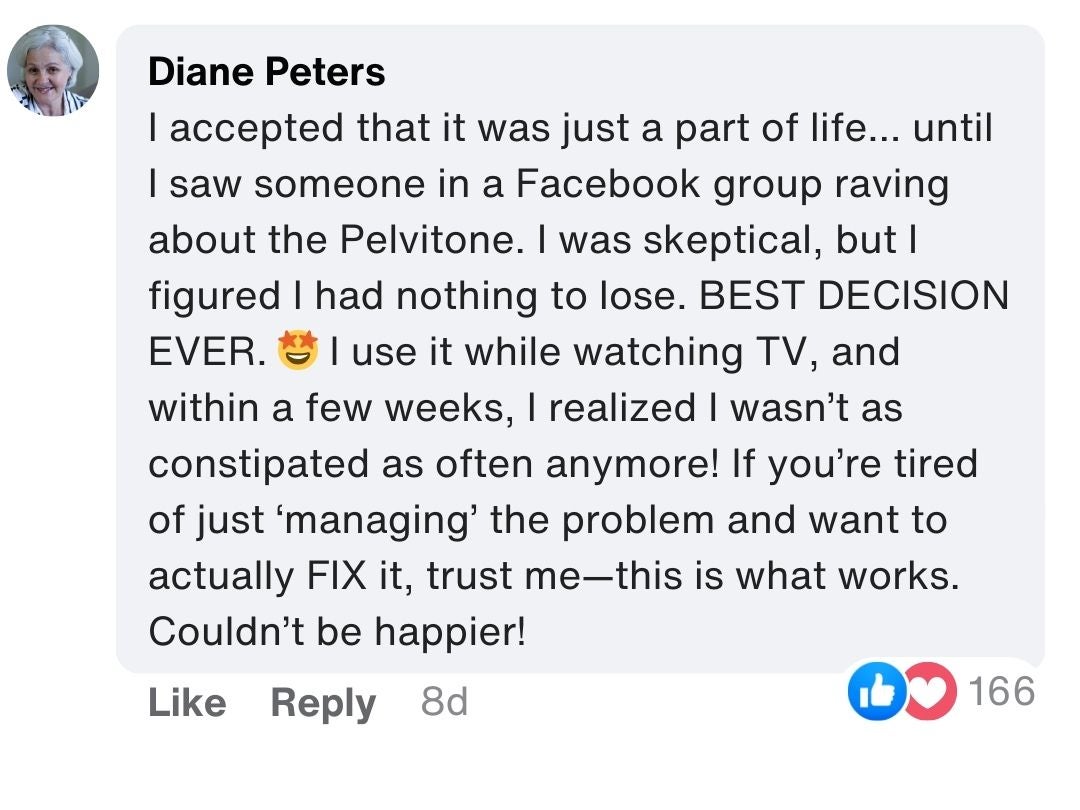Reply to Diane Peters' comment
The image size is (1080, 810).
[x=323, y=703]
